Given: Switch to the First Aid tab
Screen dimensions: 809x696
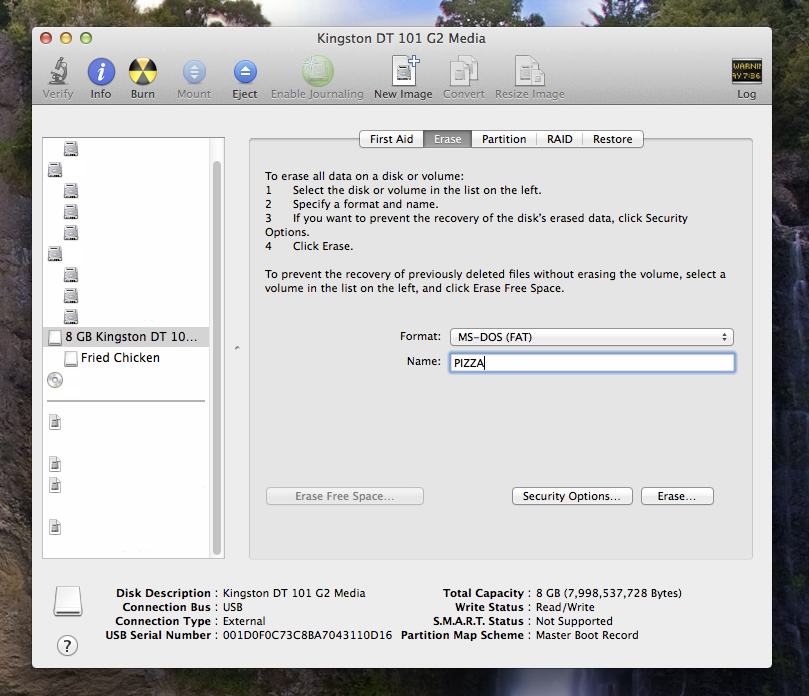Looking at the screenshot, I should pyautogui.click(x=391, y=139).
